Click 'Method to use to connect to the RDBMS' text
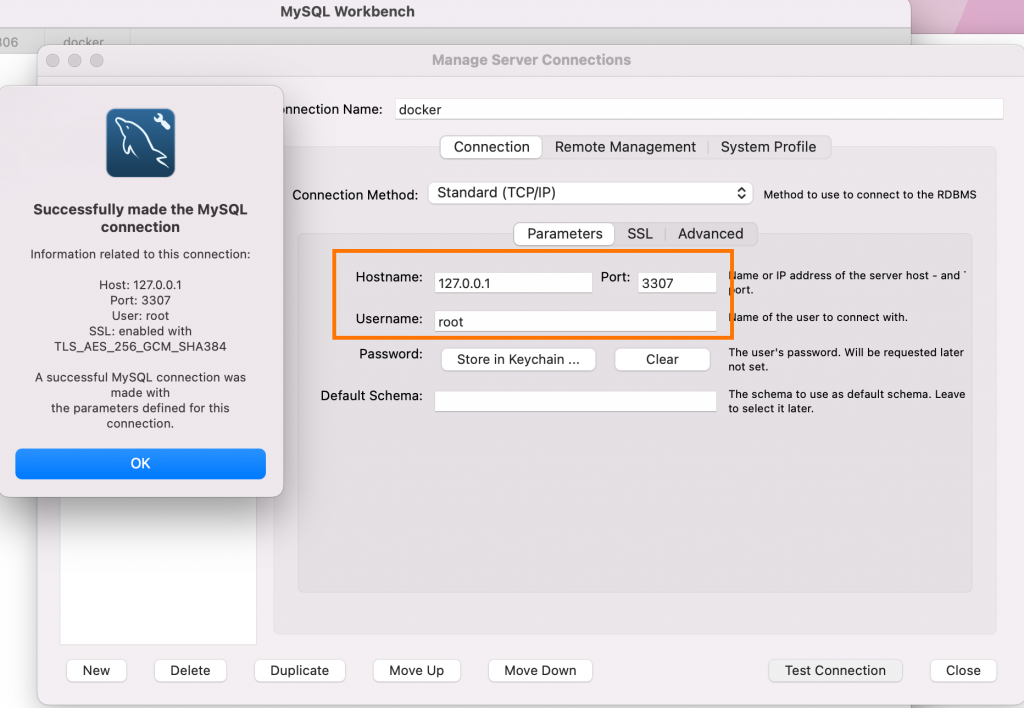Screen dimensions: 1024x708 [x=870, y=195]
